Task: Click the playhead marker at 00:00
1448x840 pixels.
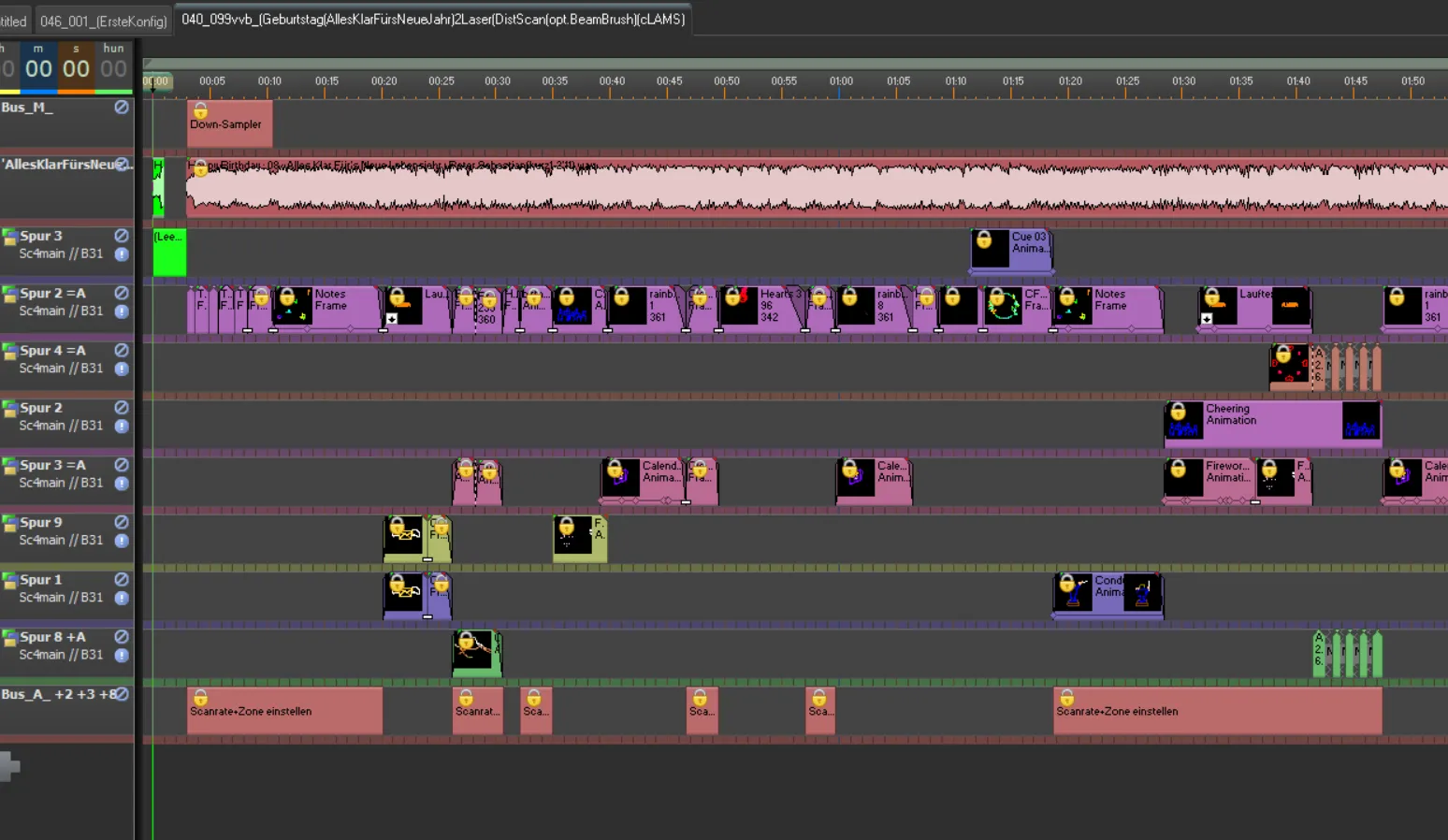Action: coord(156,81)
